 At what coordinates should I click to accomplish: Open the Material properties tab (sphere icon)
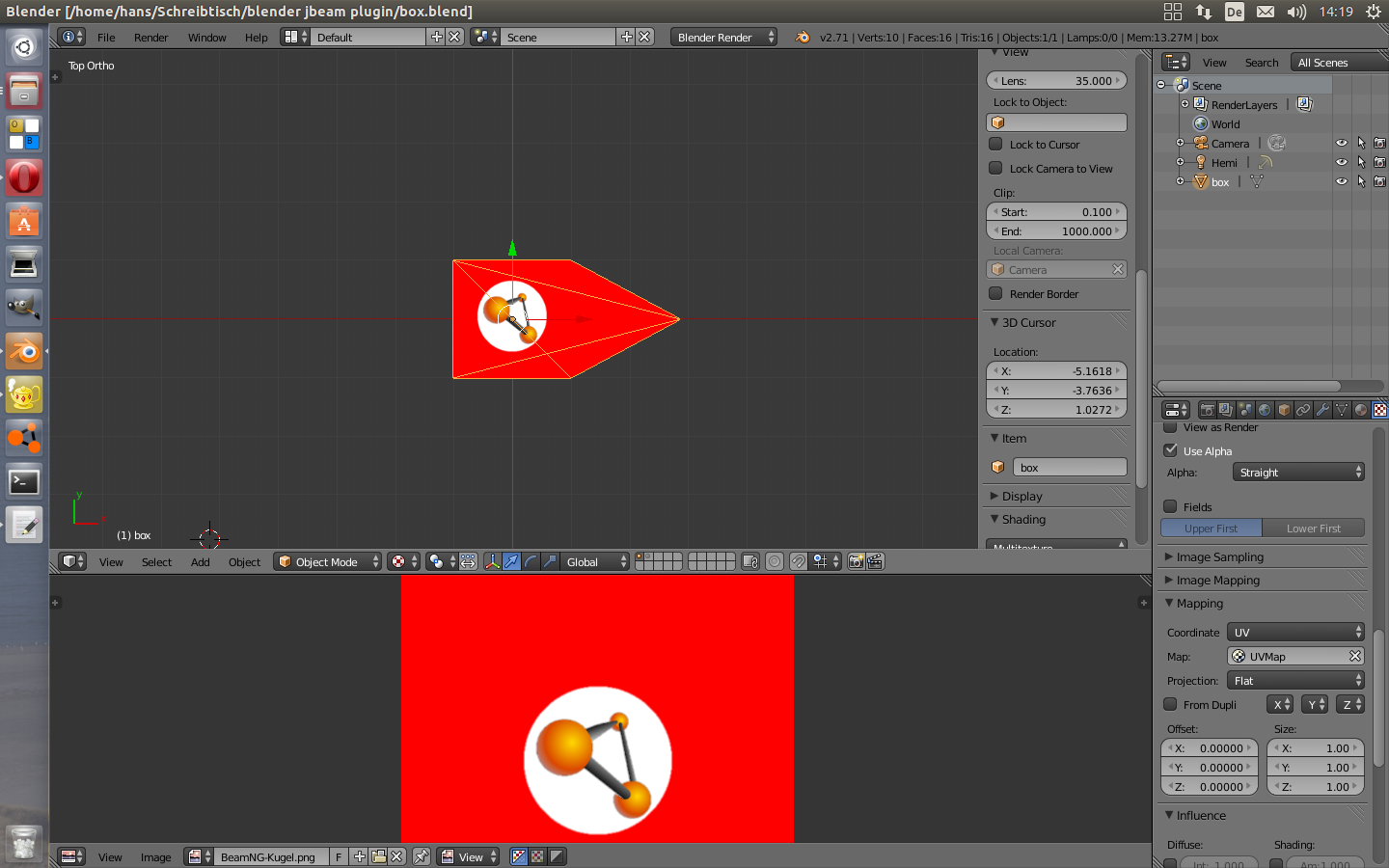[1361, 410]
